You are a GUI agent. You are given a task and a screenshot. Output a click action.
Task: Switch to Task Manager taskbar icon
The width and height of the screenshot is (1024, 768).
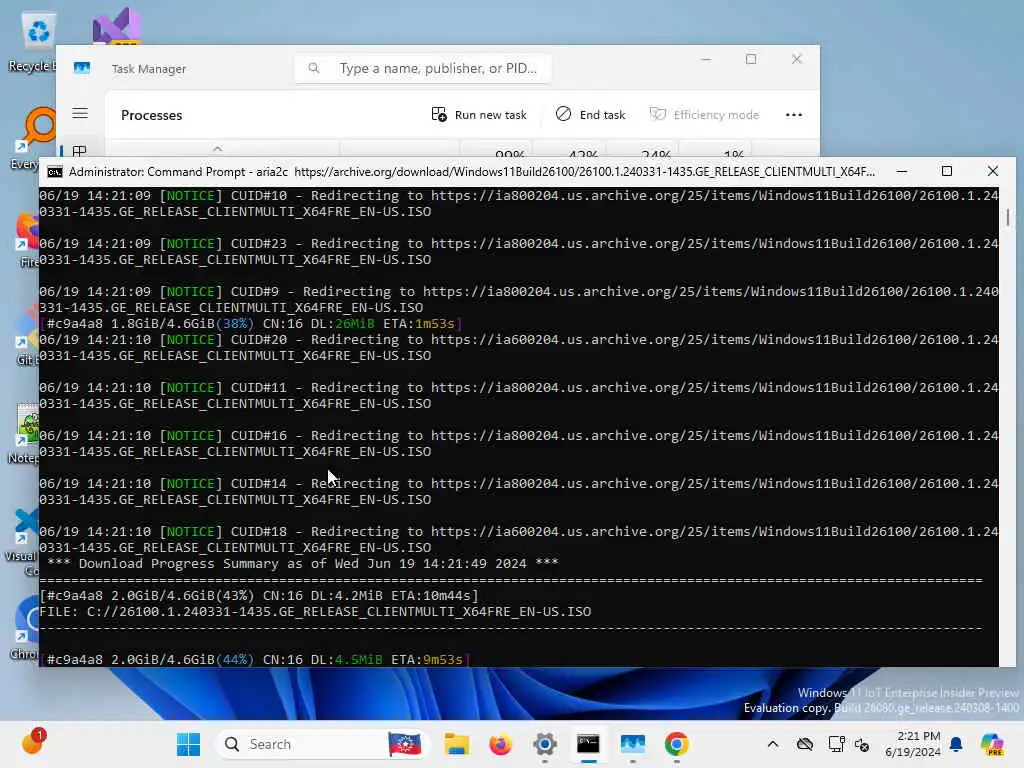pyautogui.click(x=632, y=744)
